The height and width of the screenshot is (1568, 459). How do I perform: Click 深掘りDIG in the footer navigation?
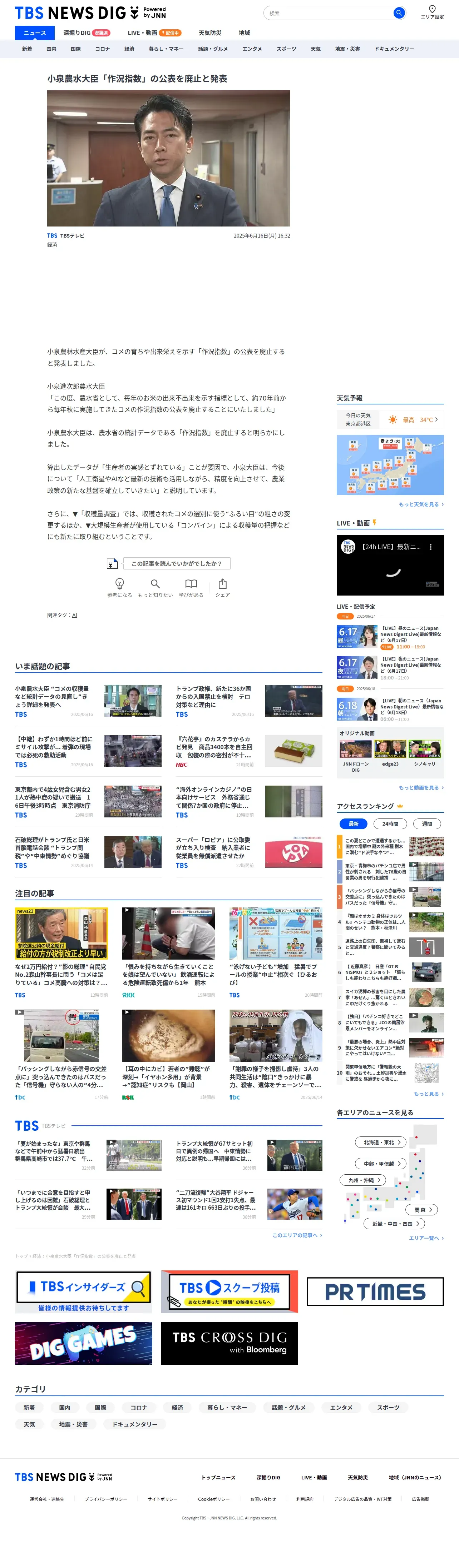coord(268,1477)
